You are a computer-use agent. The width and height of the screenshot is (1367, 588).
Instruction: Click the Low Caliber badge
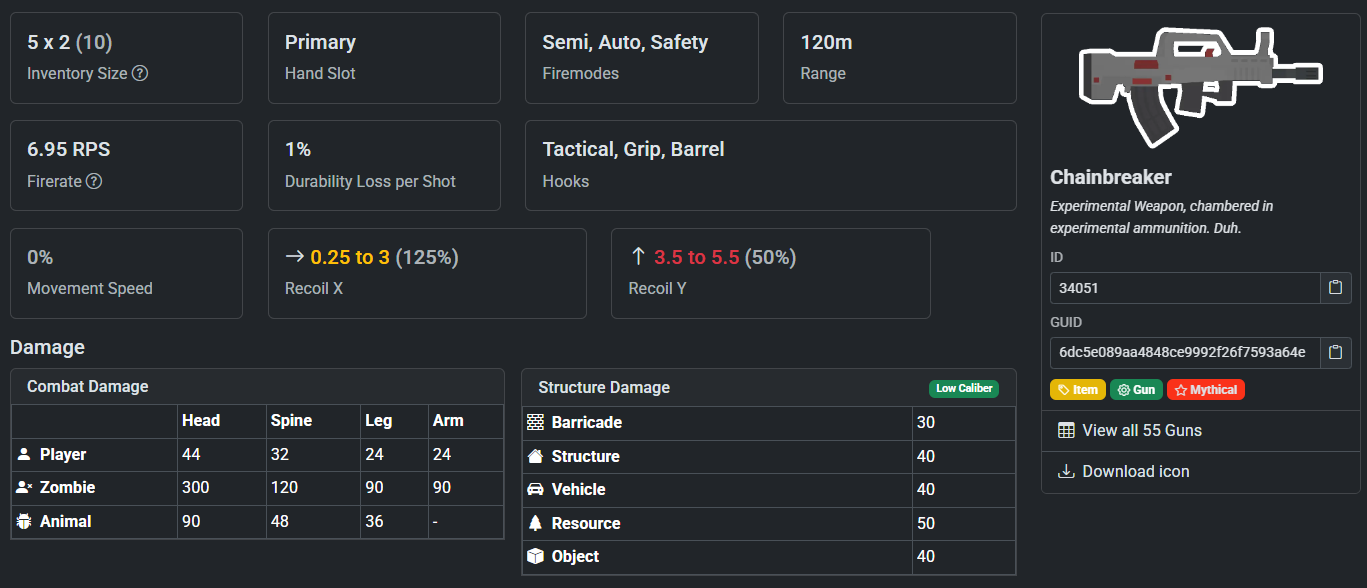(963, 388)
